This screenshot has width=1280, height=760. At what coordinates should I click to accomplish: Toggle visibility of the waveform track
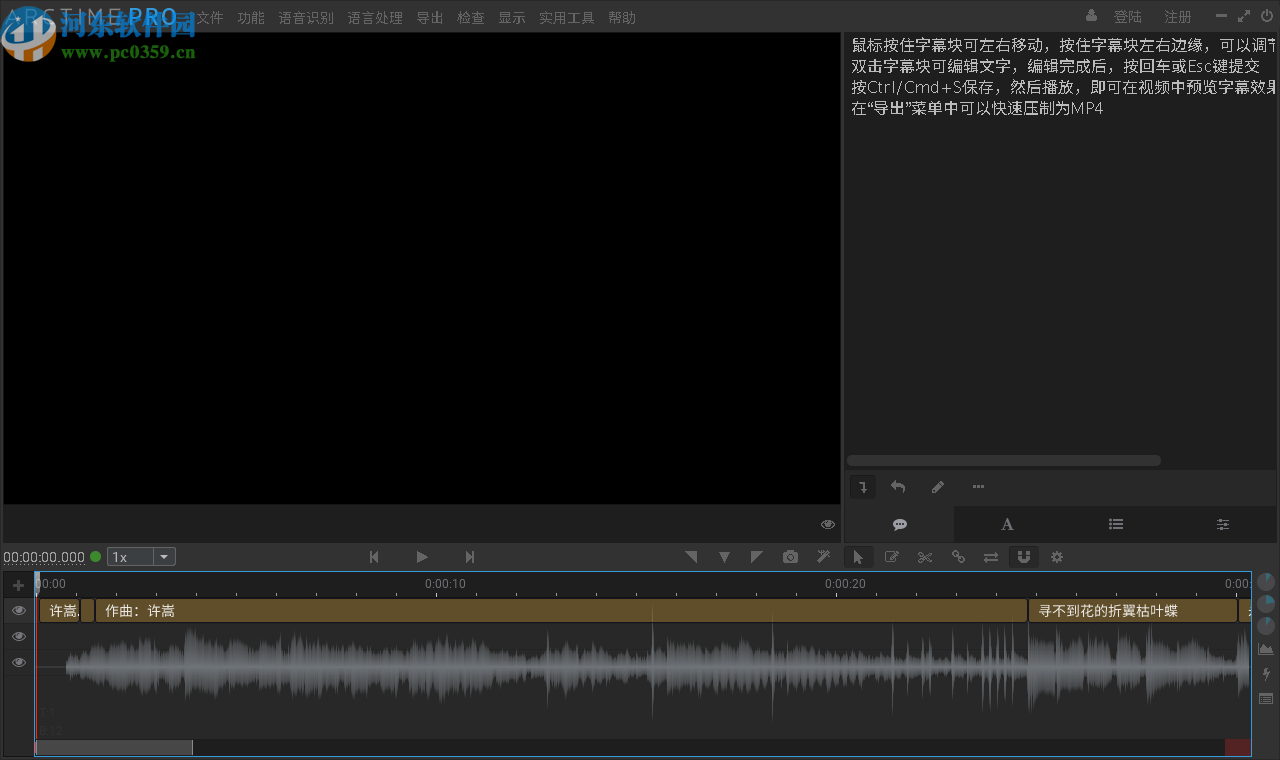18,636
